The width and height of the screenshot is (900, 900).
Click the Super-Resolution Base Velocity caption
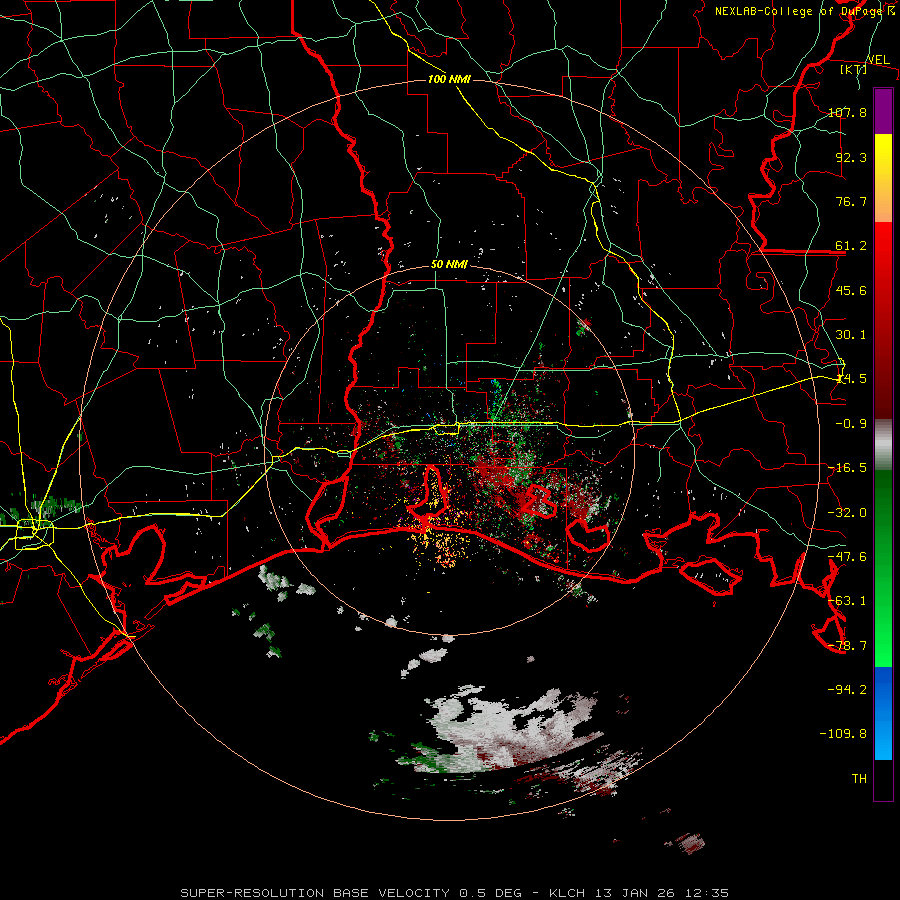[455, 893]
